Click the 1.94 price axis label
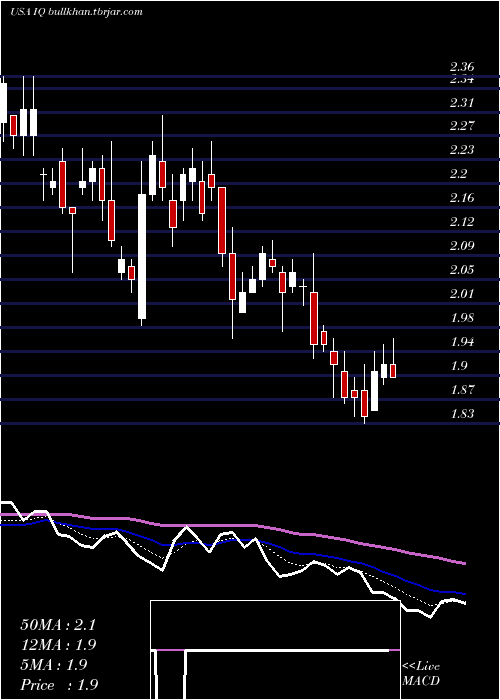Screen dimensions: 500x700 pos(462,342)
